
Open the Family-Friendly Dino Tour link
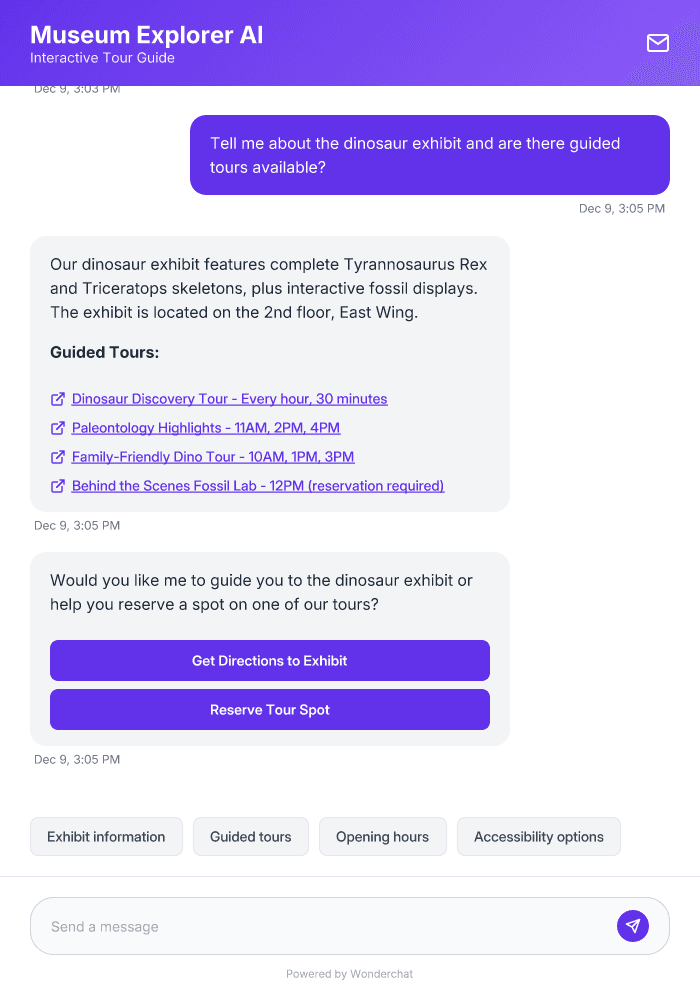point(213,457)
